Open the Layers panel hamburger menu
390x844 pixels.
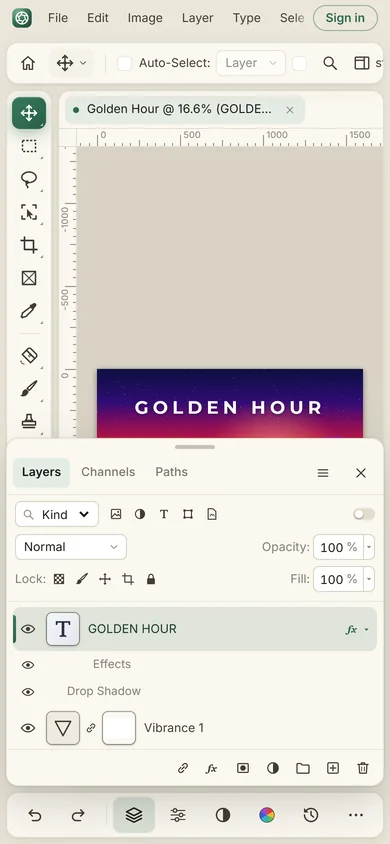click(323, 473)
